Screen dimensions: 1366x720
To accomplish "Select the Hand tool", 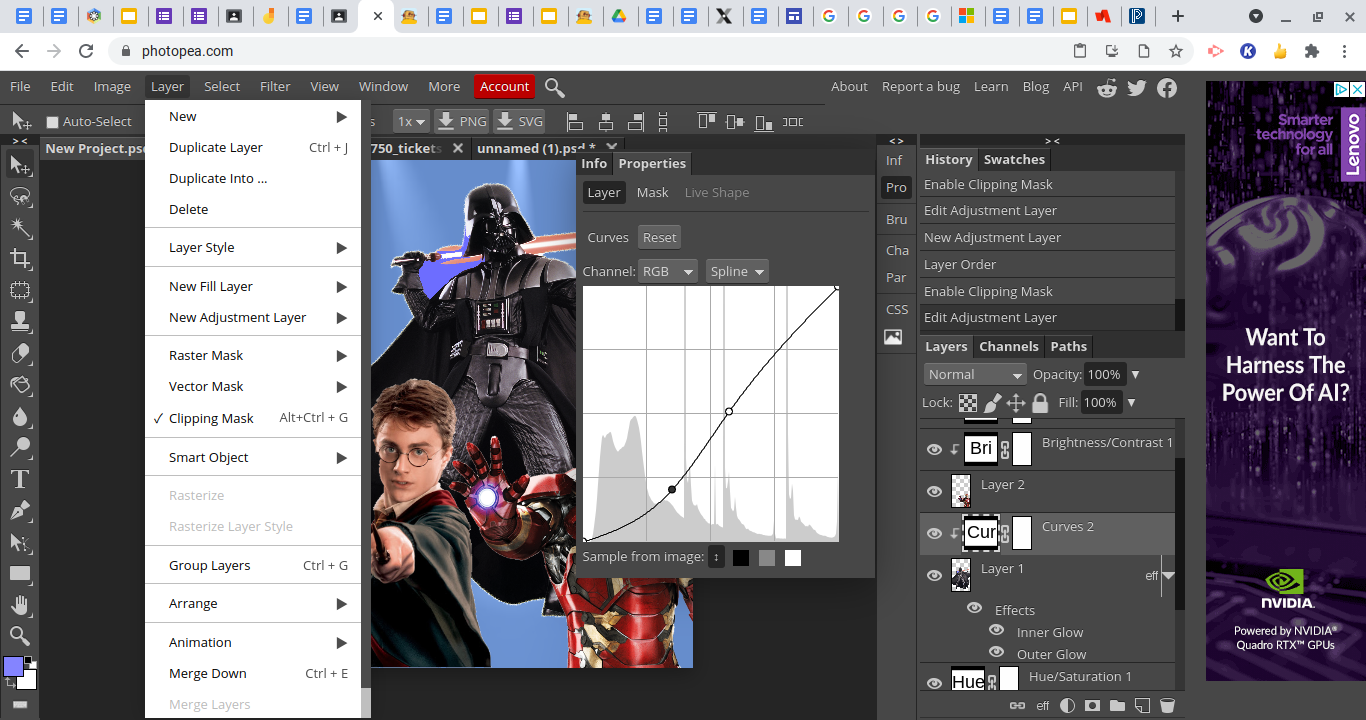I will [20, 605].
